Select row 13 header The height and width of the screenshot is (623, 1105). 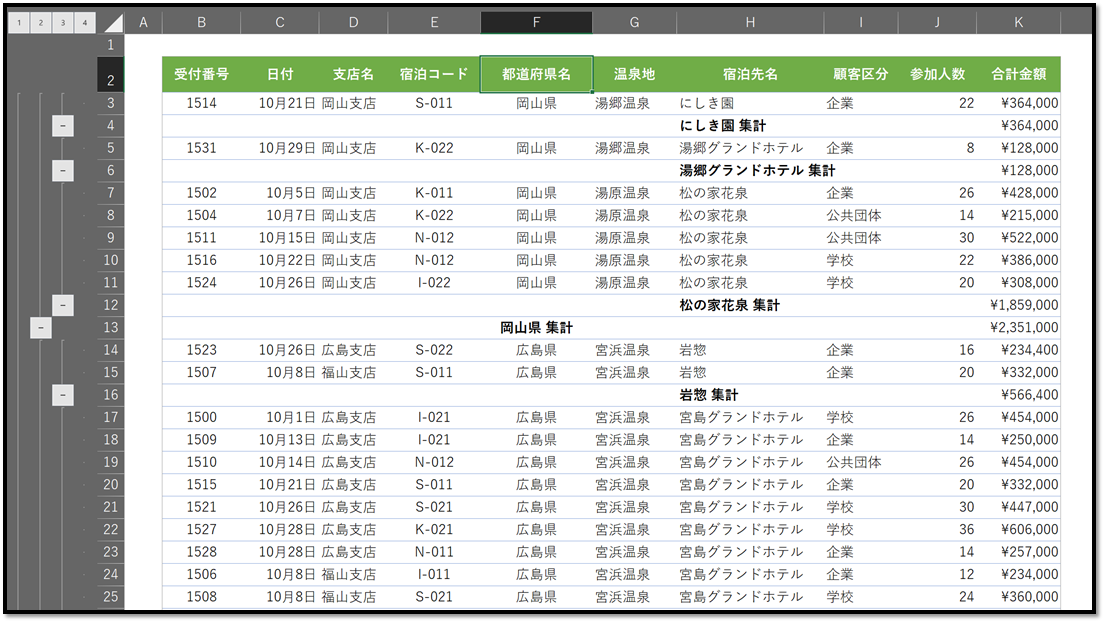(113, 327)
